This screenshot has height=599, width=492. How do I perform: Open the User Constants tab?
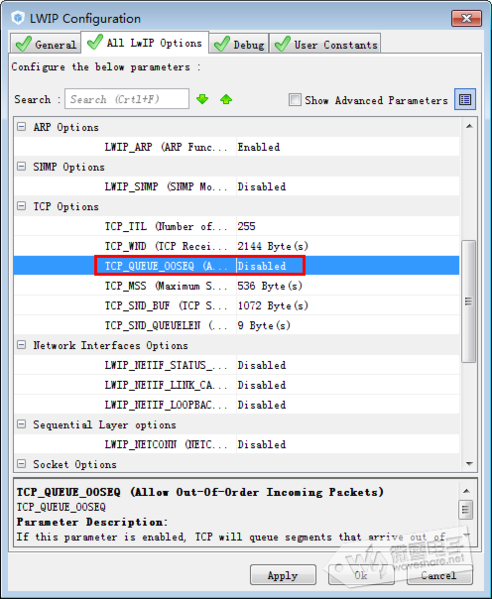tap(325, 44)
